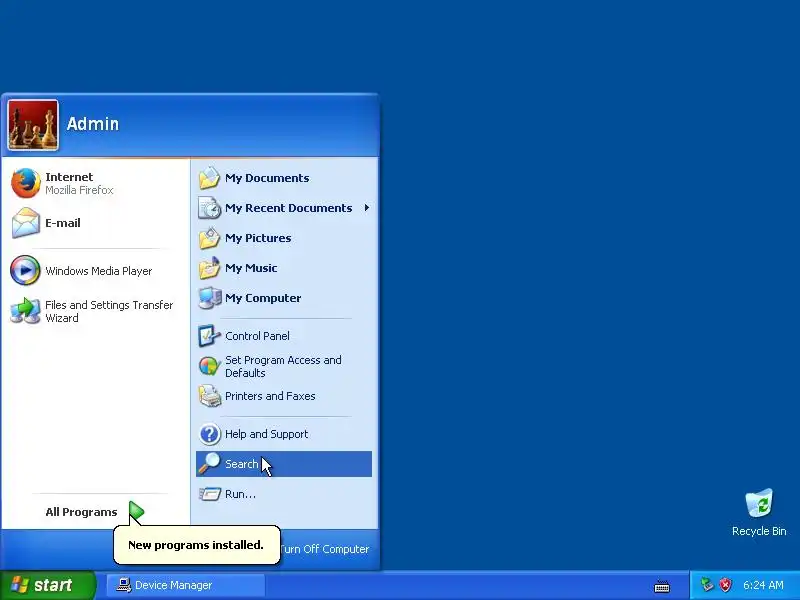
Task: Select the My Music label
Action: pos(251,268)
